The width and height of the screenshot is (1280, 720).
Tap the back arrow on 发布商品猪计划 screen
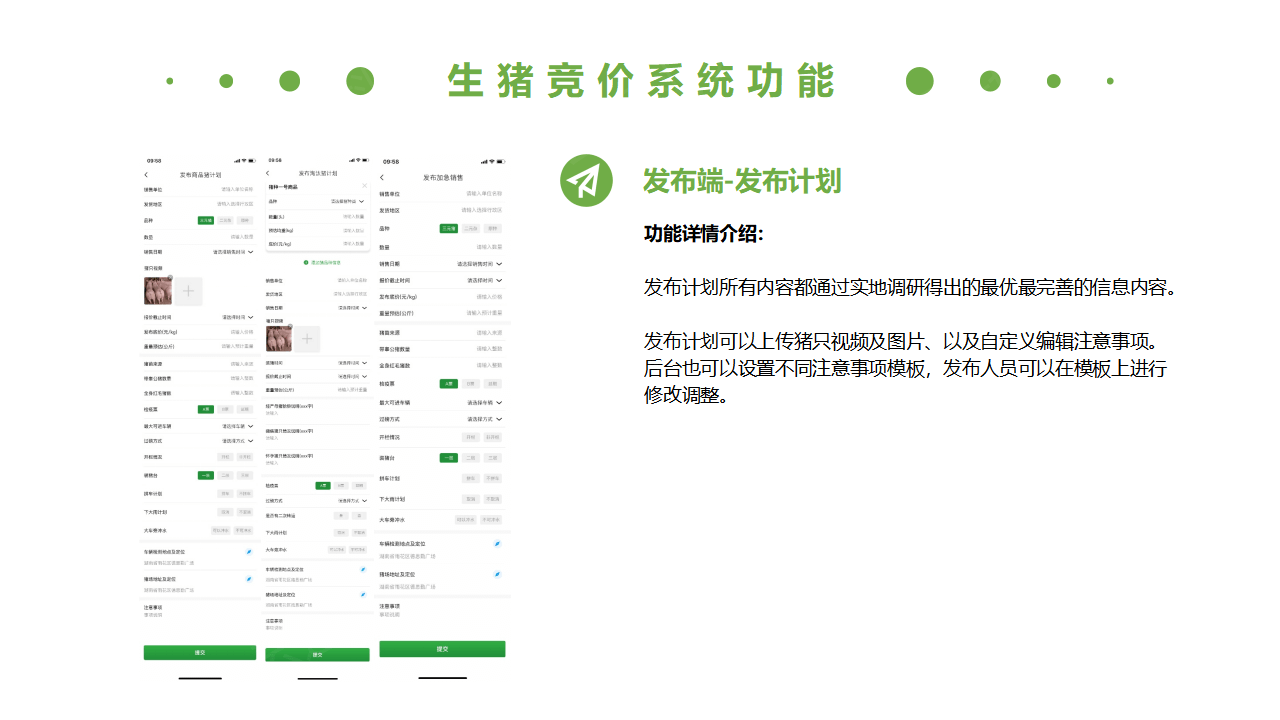146,174
